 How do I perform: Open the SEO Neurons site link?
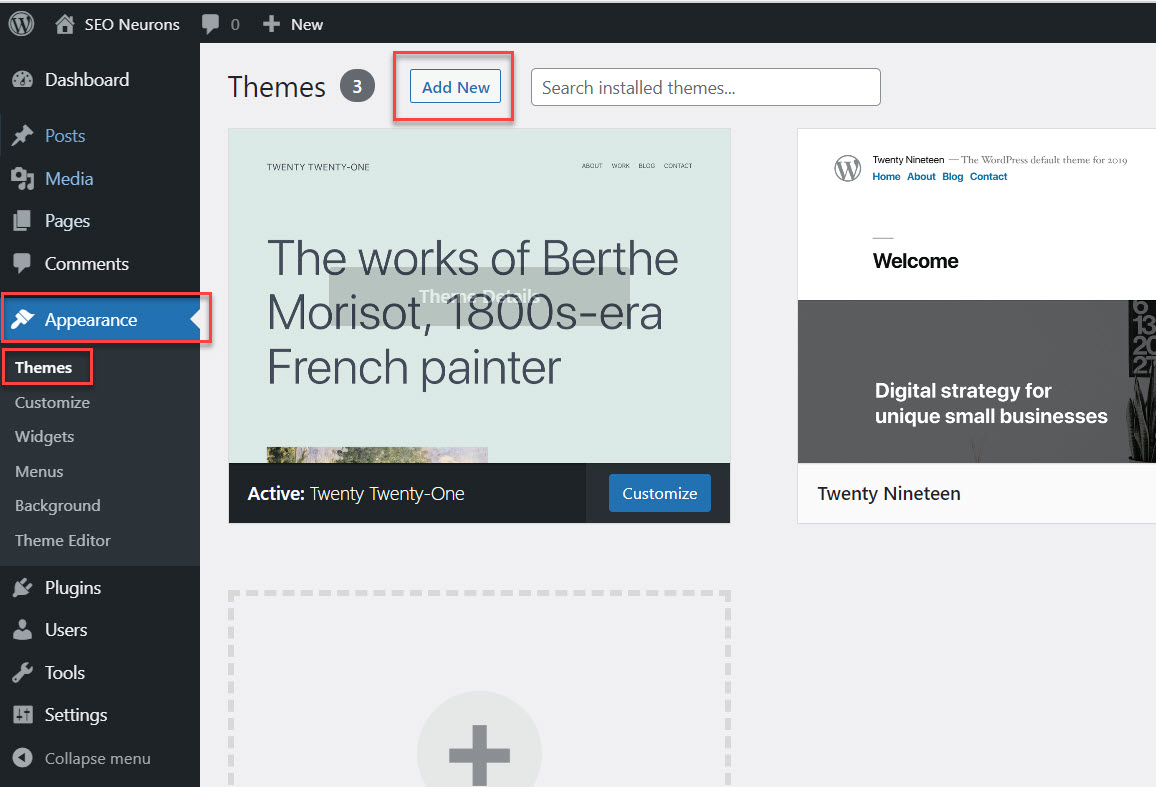pos(132,24)
